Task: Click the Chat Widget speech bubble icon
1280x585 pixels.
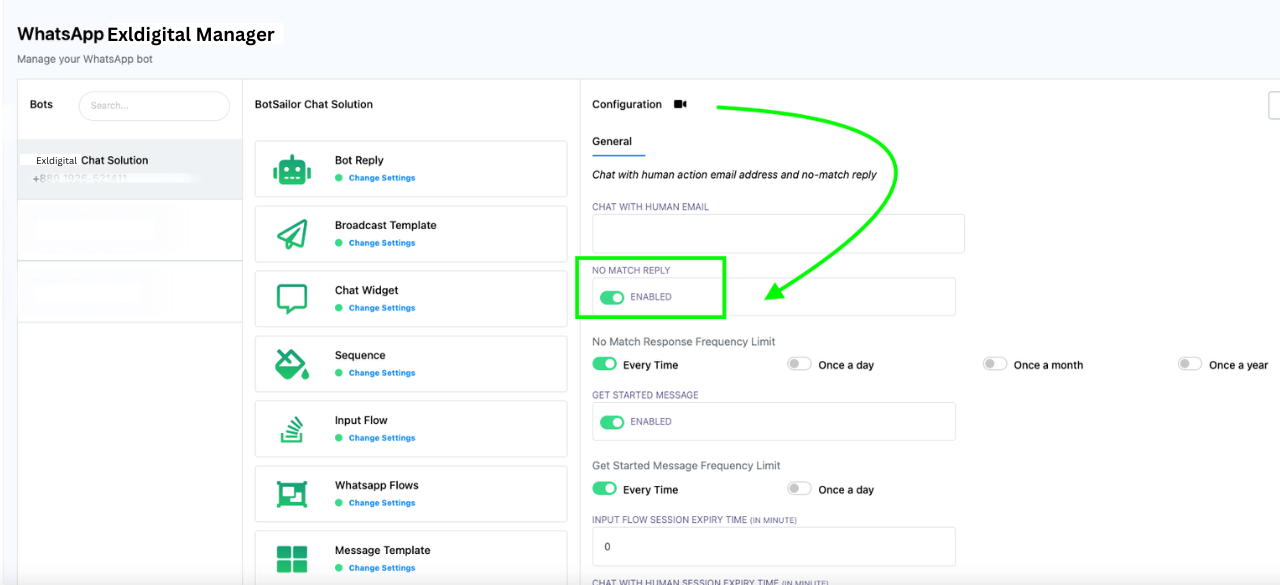Action: 292,299
